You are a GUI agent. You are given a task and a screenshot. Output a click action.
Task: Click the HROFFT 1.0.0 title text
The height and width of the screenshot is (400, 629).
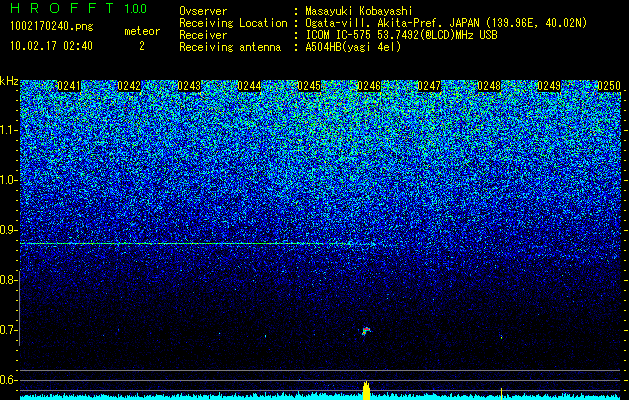(x=79, y=8)
